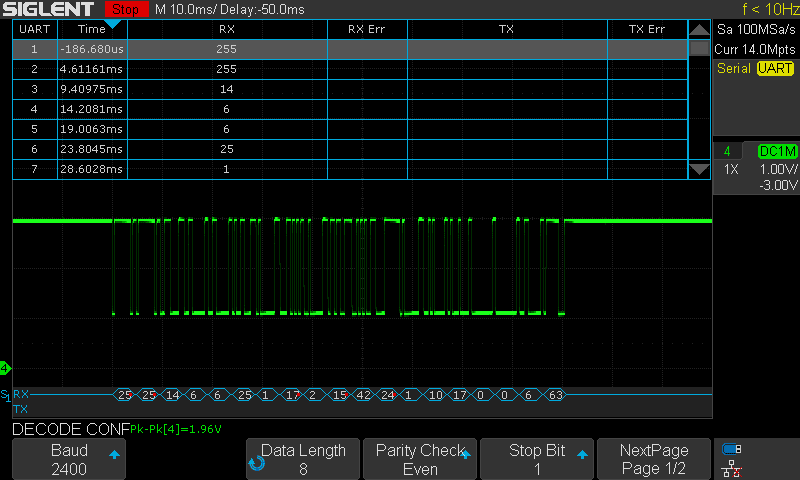Click the yellow UART serial badge
The width and height of the screenshot is (800, 480).
coord(775,68)
